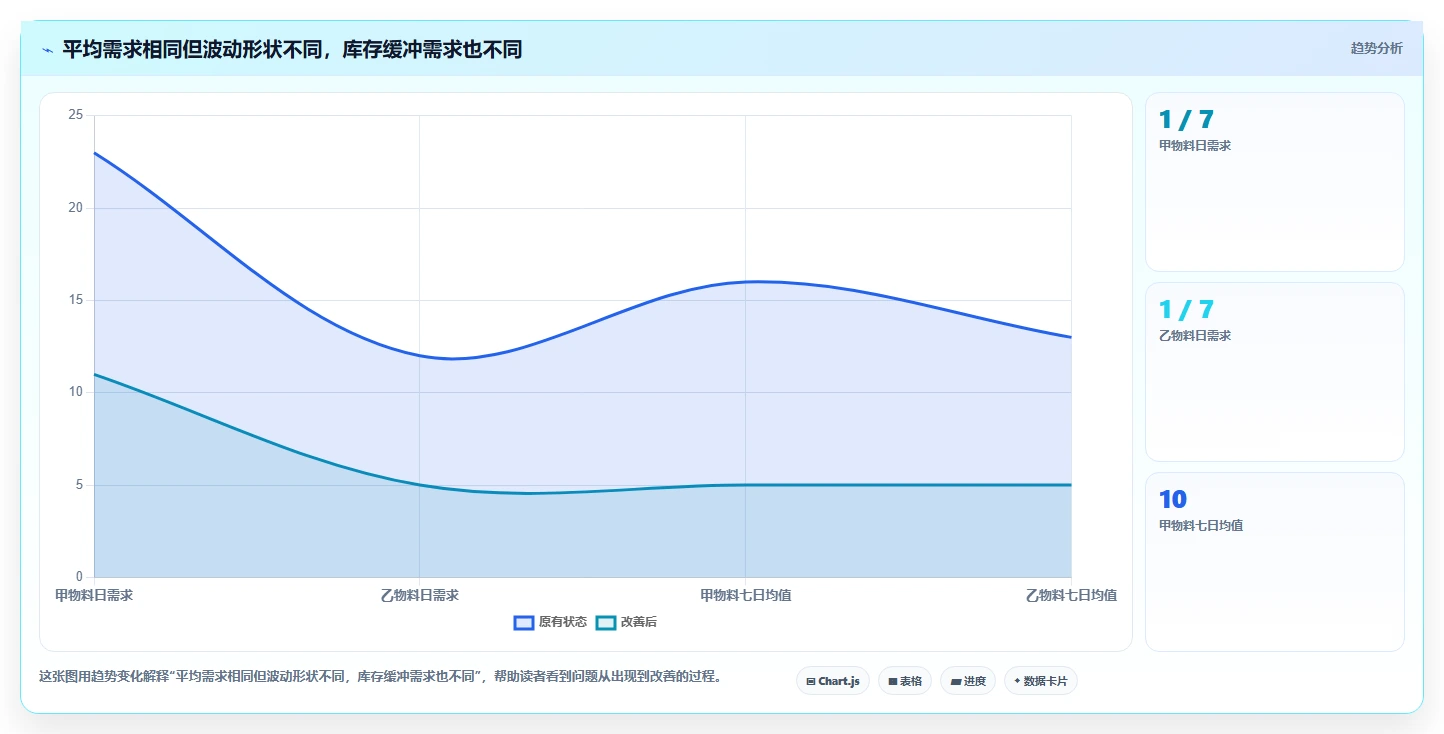
Task: Click the y-axis value 20
Action: (75, 208)
